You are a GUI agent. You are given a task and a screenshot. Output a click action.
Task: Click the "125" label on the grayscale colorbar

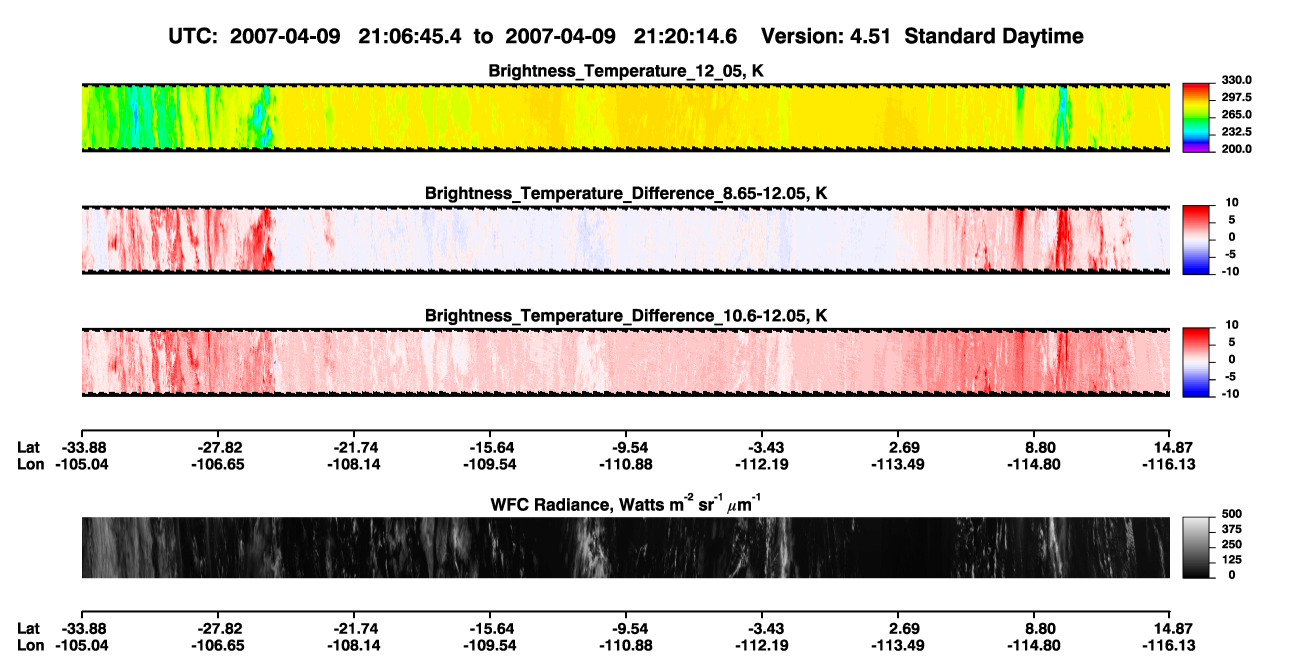[1230, 560]
